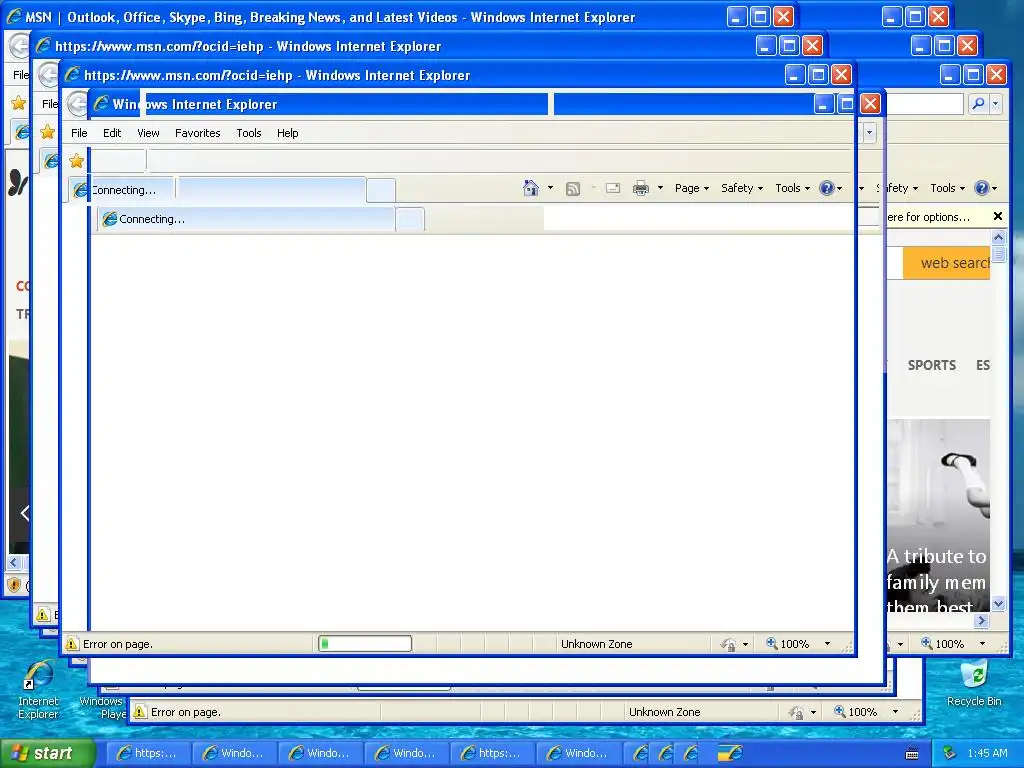The height and width of the screenshot is (768, 1024).
Task: Expand the Print dropdown arrow
Action: [660, 188]
